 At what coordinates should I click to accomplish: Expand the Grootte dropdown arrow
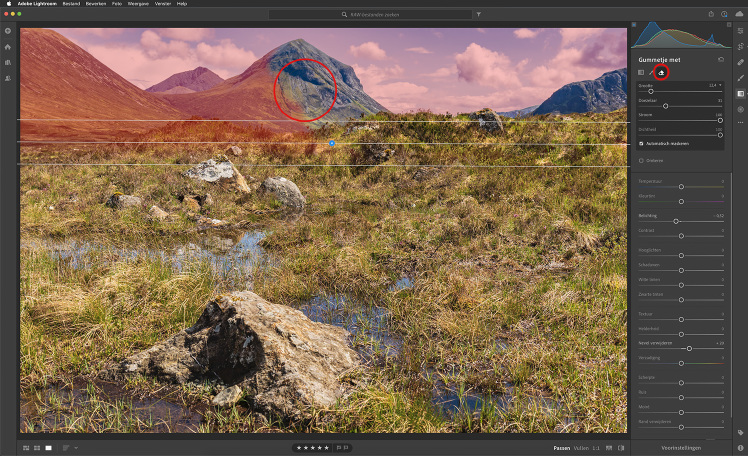pos(720,85)
